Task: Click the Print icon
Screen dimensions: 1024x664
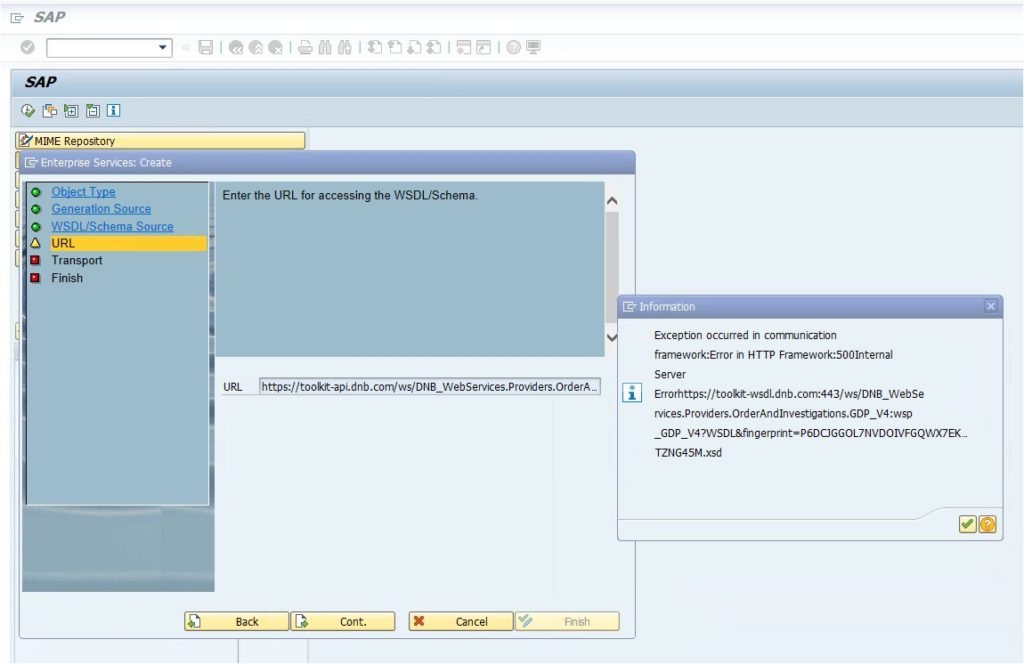Action: click(305, 47)
